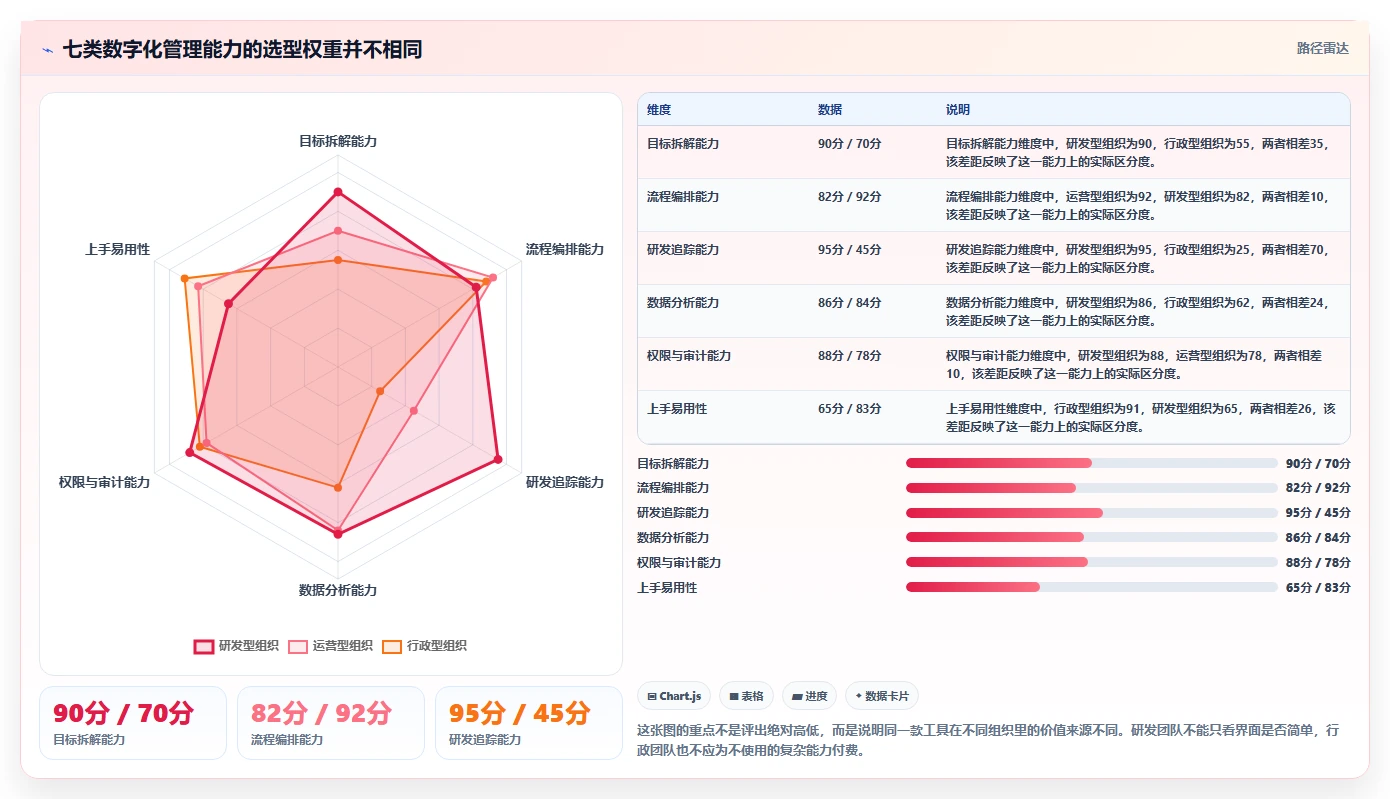Screen dimensions: 1390x799
Task: Click the 目标拆解能力 progress bar
Action: tap(1092, 463)
